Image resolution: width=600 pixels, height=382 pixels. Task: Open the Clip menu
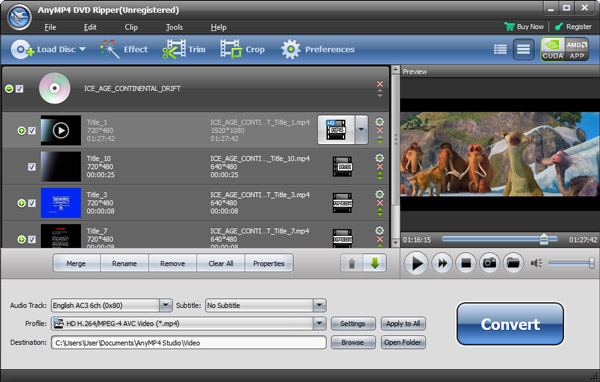(131, 27)
